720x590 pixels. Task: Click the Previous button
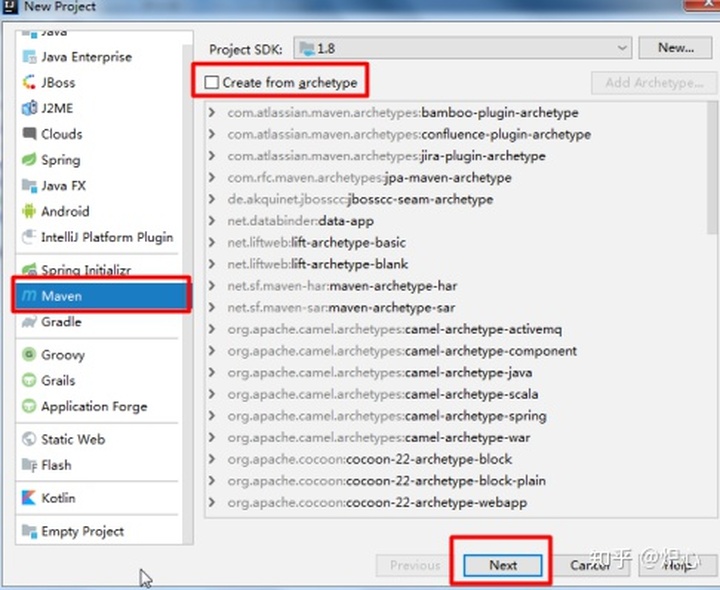(x=415, y=565)
